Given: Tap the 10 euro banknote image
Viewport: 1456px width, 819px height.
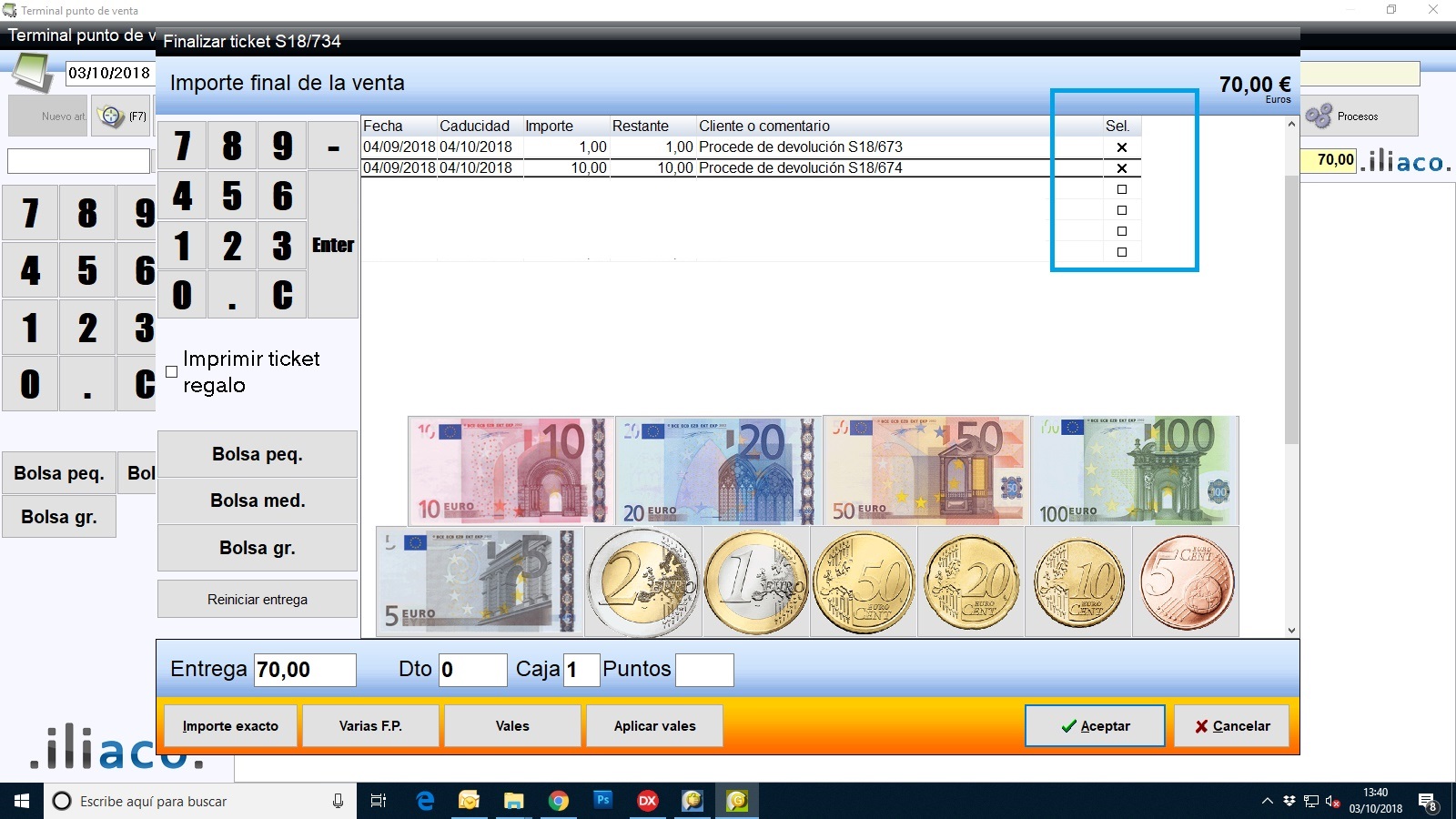Looking at the screenshot, I should pos(511,470).
